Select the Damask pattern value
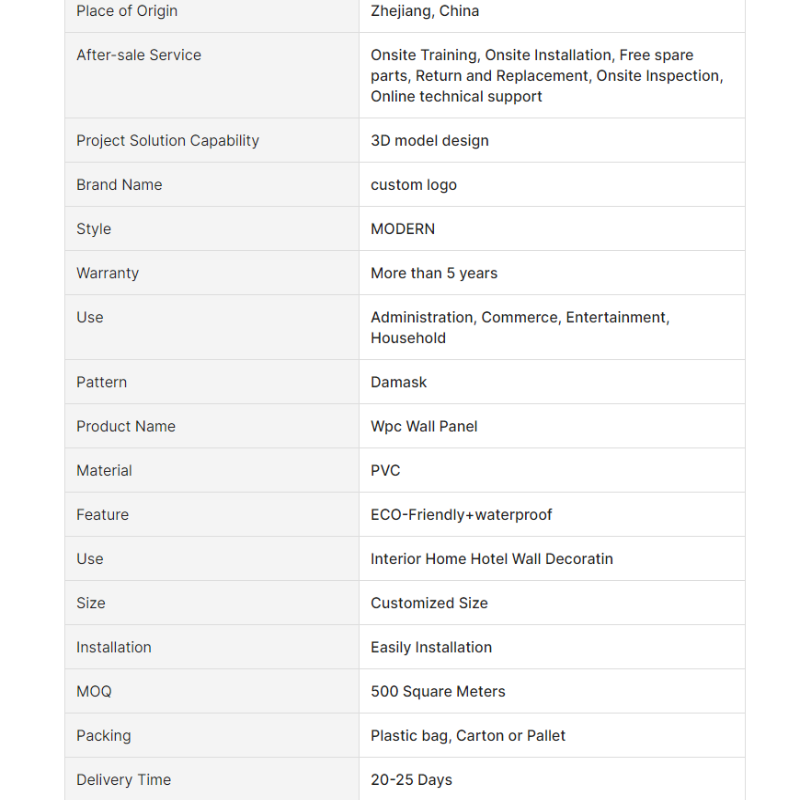800x800 pixels. click(398, 382)
